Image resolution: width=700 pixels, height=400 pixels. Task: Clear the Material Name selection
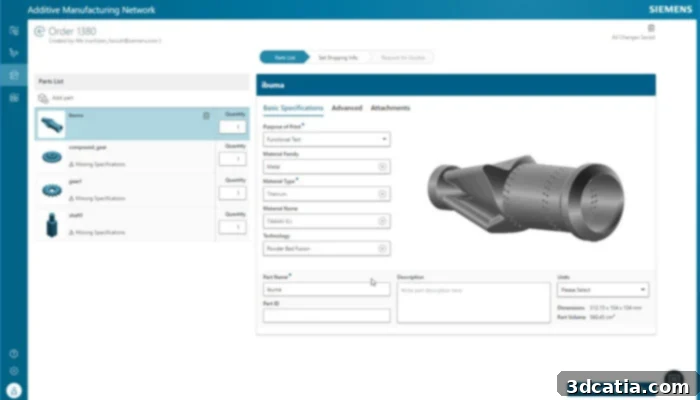pos(382,221)
